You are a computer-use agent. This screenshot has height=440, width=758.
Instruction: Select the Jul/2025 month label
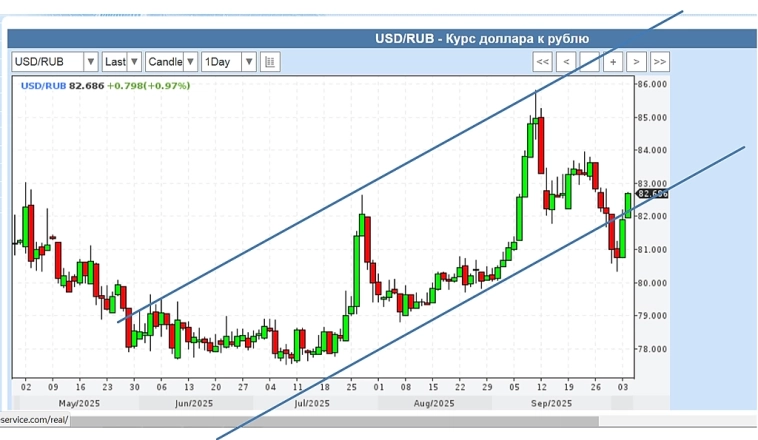(x=311, y=403)
